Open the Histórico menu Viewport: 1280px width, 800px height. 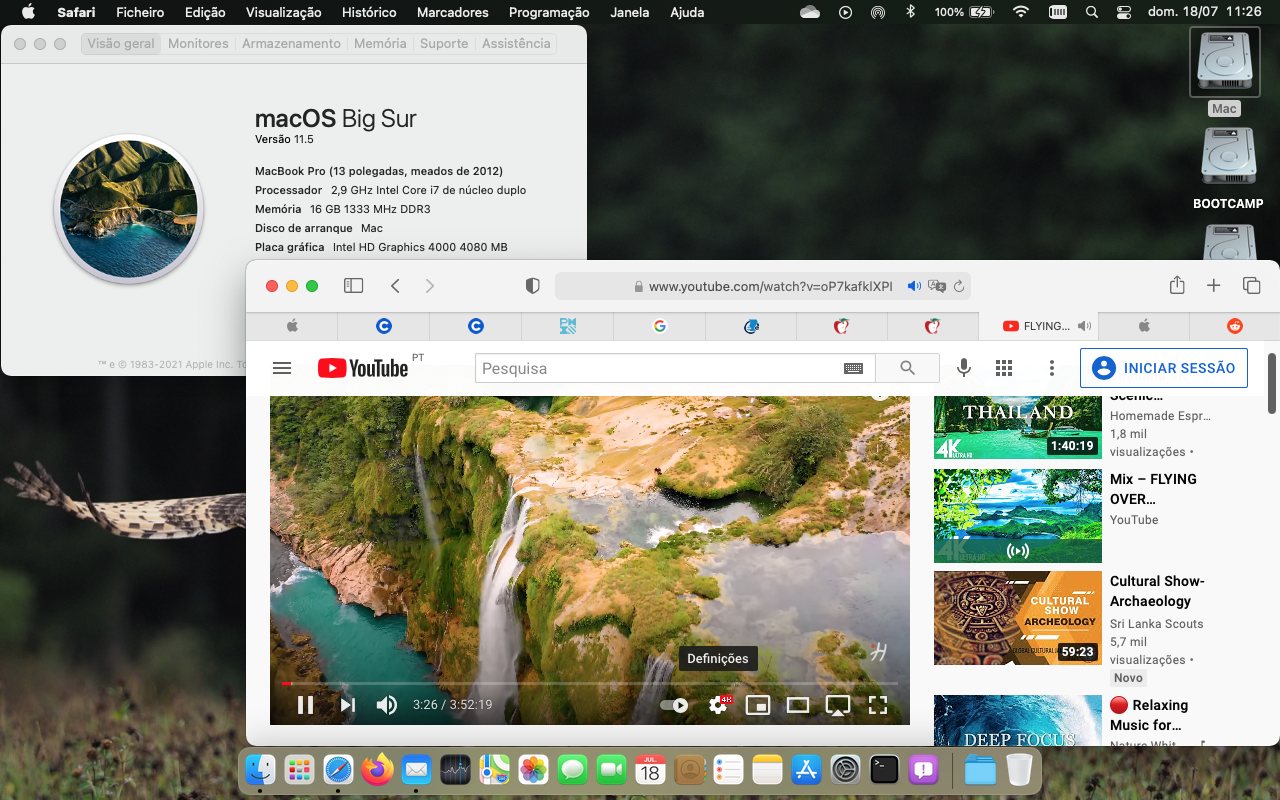369,12
